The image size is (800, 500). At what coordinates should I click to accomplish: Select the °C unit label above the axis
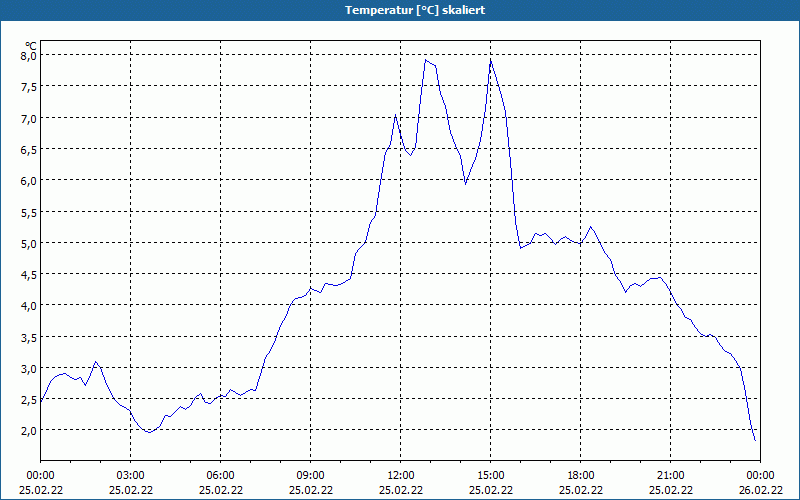(x=31, y=46)
